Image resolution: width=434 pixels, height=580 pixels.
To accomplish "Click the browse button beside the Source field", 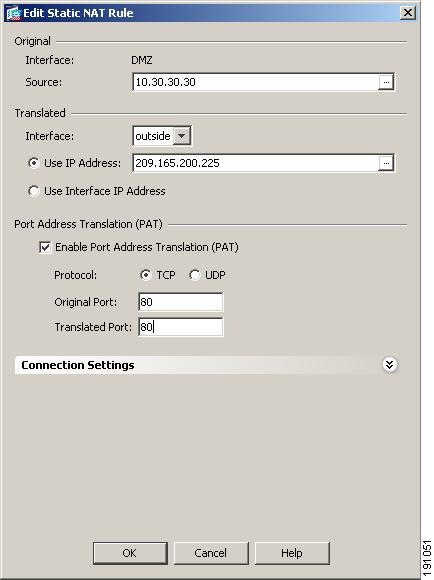I will click(x=386, y=82).
